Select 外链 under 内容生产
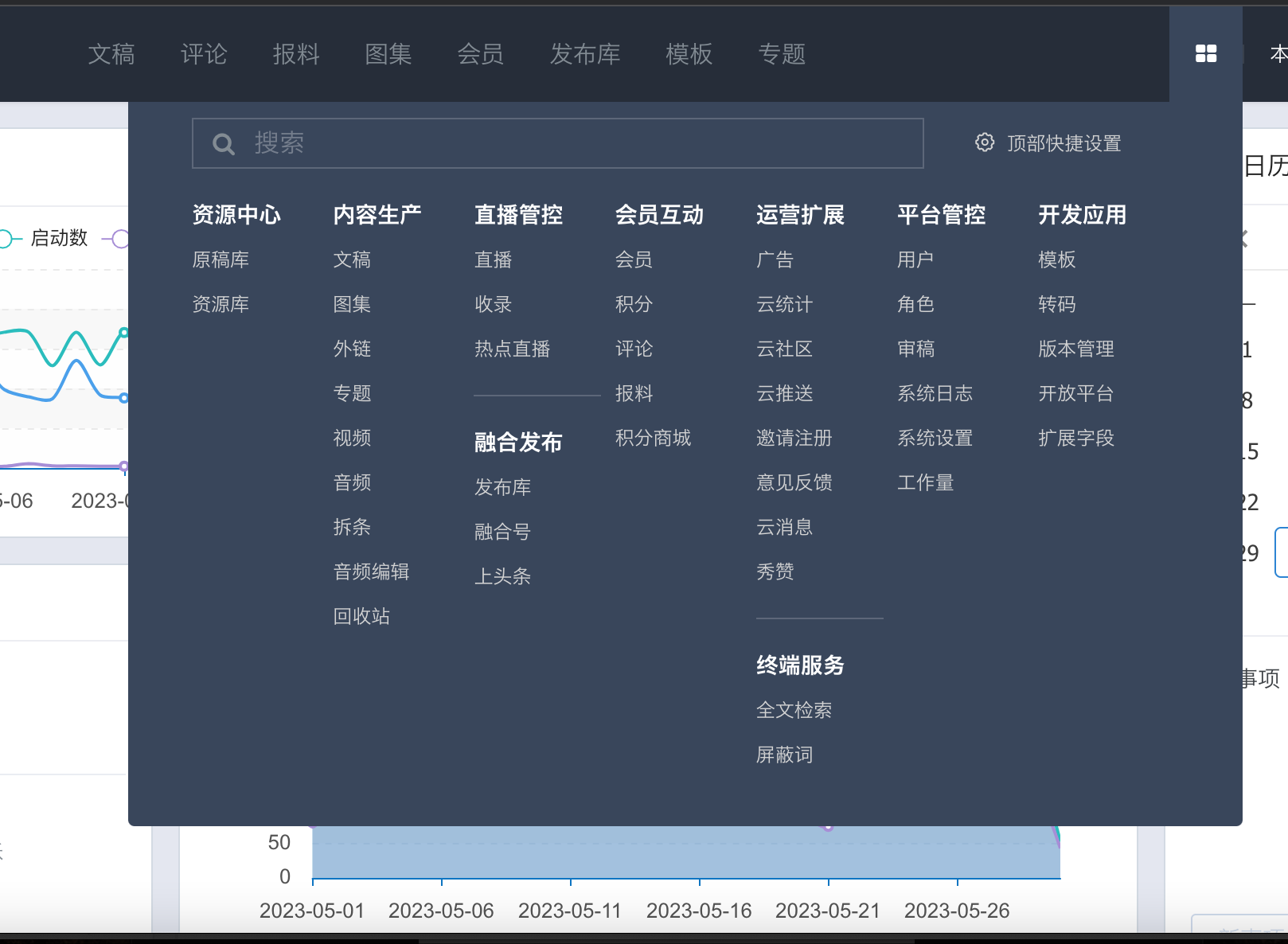Viewport: 1288px width, 944px height. point(352,349)
